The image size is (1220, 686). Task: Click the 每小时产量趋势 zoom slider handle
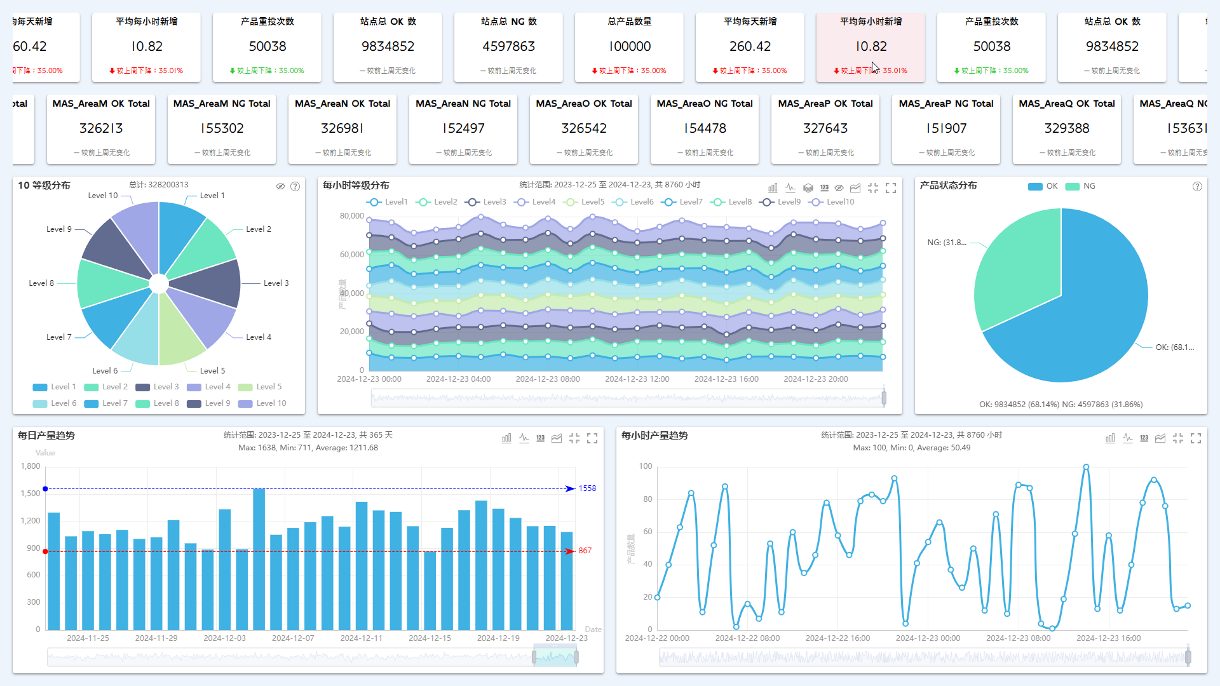point(1188,656)
